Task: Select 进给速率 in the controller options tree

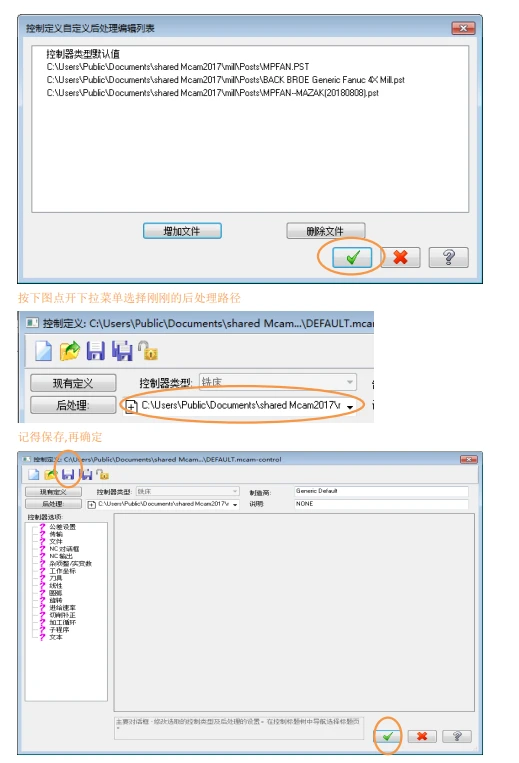Action: click(62, 608)
